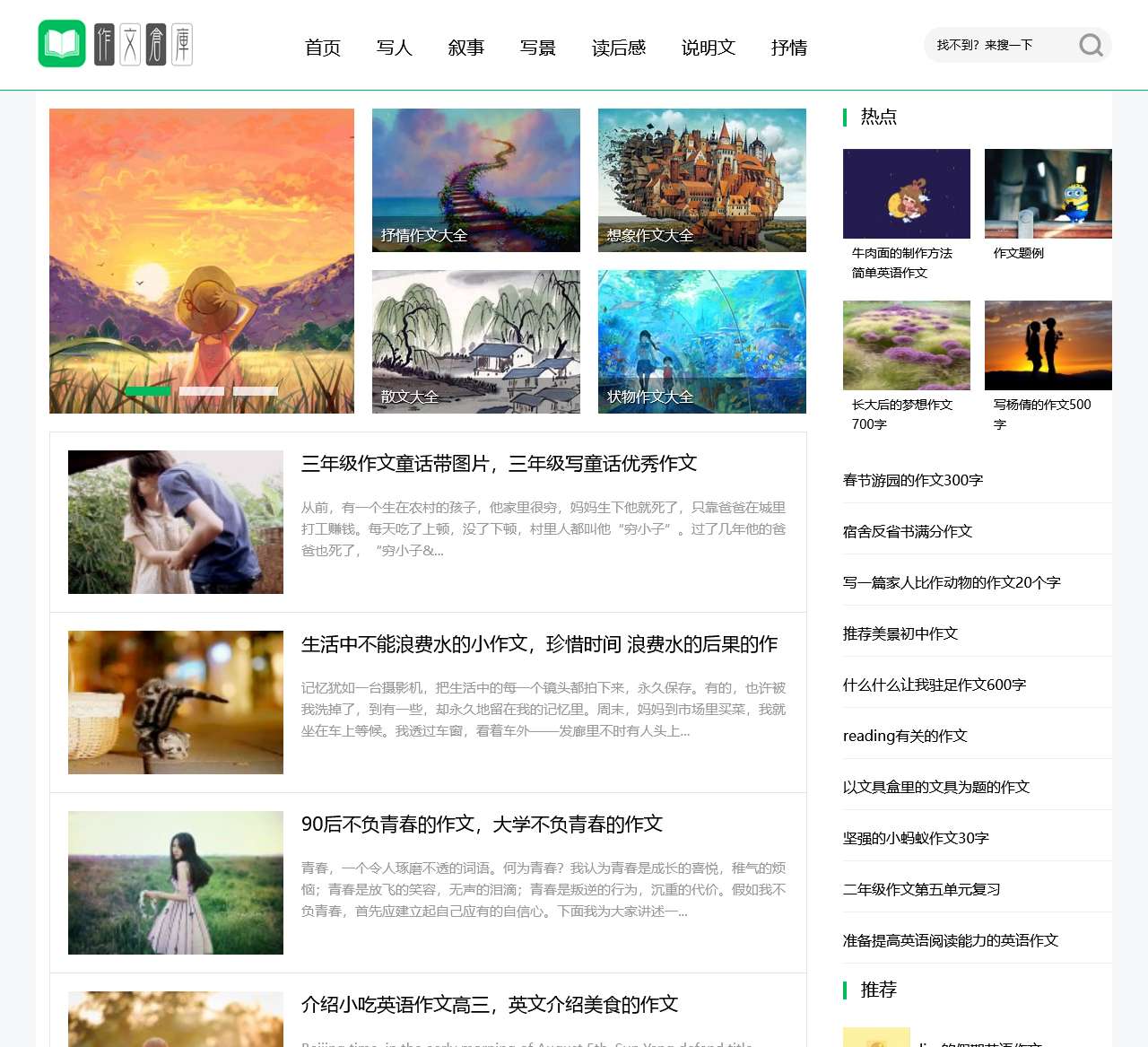The width and height of the screenshot is (1148, 1047).
Task: Open 坚强的小蚂蚁作文30字 link
Action: pyautogui.click(x=916, y=838)
